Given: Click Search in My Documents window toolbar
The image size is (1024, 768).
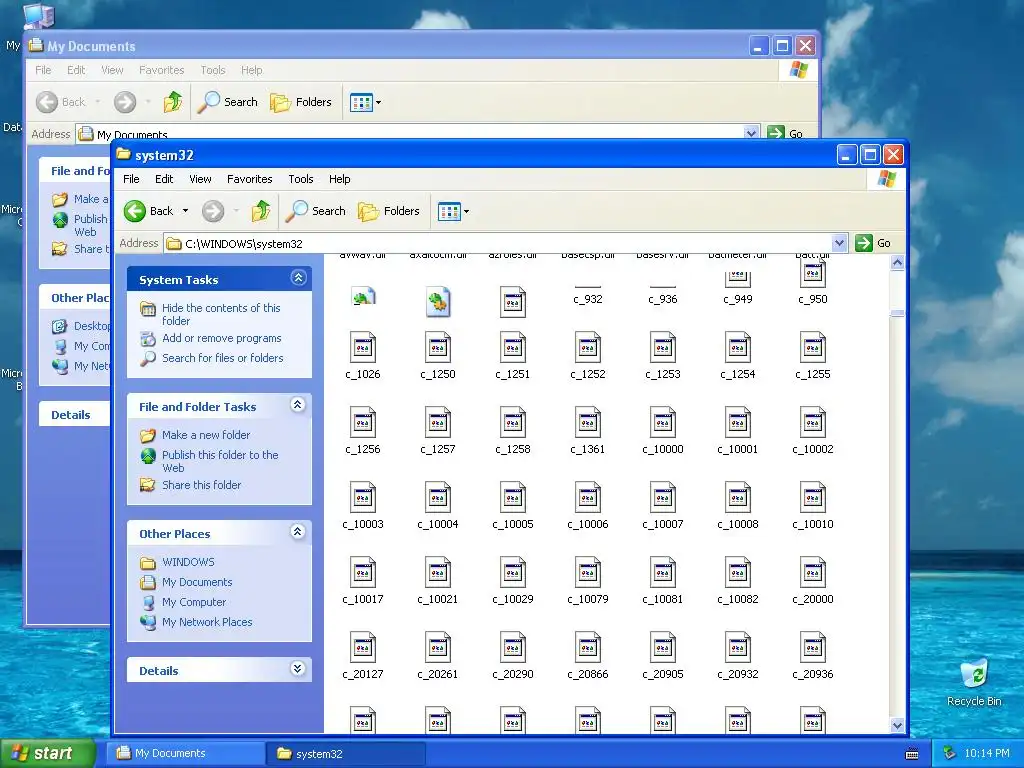Looking at the screenshot, I should click(x=228, y=102).
